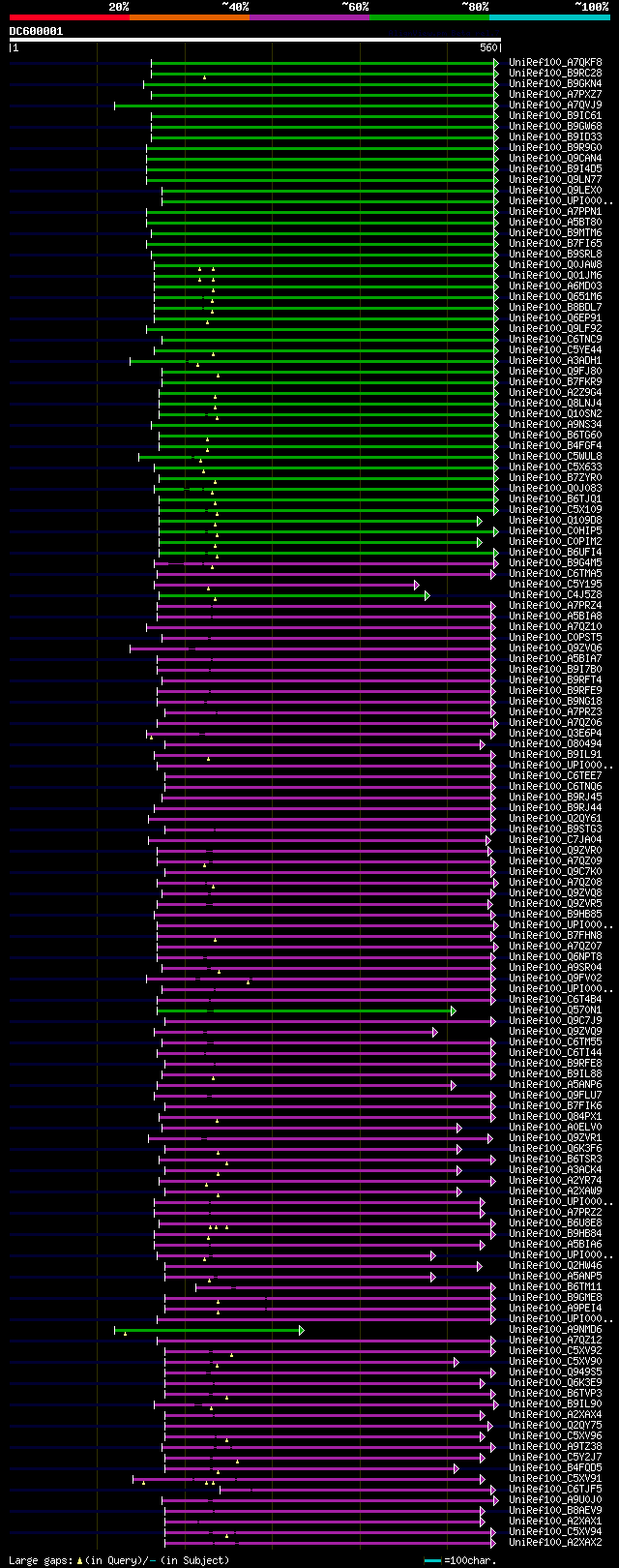Select the UniRef100_C0PST5 label
The image size is (619, 1568).
555,637
